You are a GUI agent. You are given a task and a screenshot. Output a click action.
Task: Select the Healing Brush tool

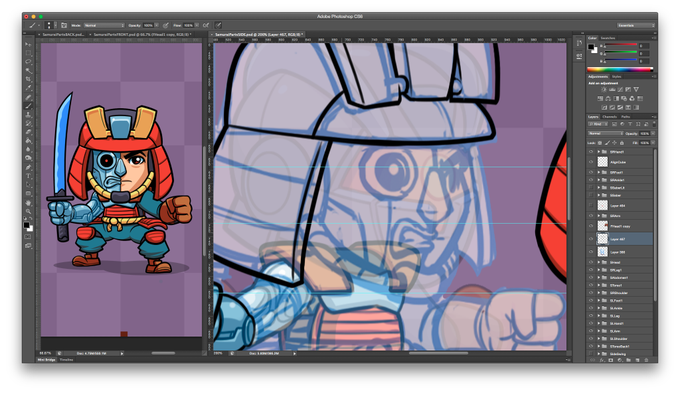[x=28, y=97]
